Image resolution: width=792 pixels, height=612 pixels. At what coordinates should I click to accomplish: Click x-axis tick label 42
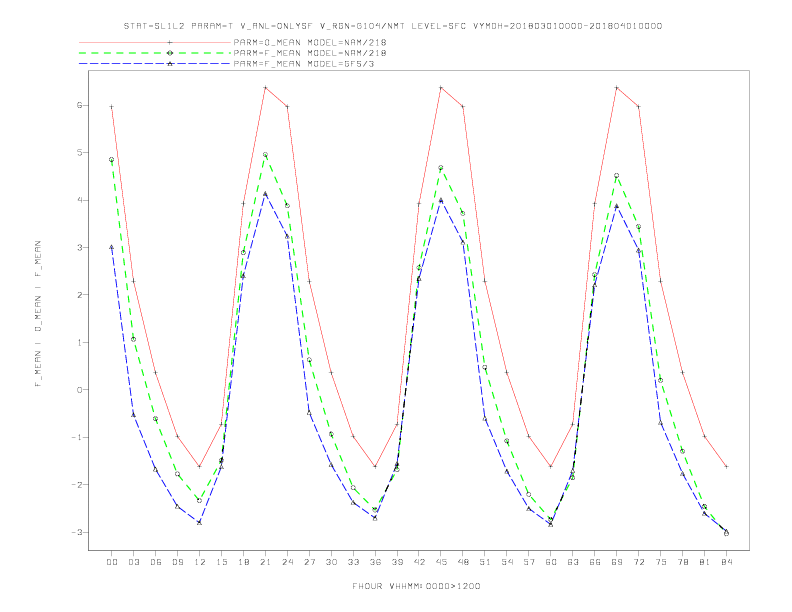pos(419,562)
